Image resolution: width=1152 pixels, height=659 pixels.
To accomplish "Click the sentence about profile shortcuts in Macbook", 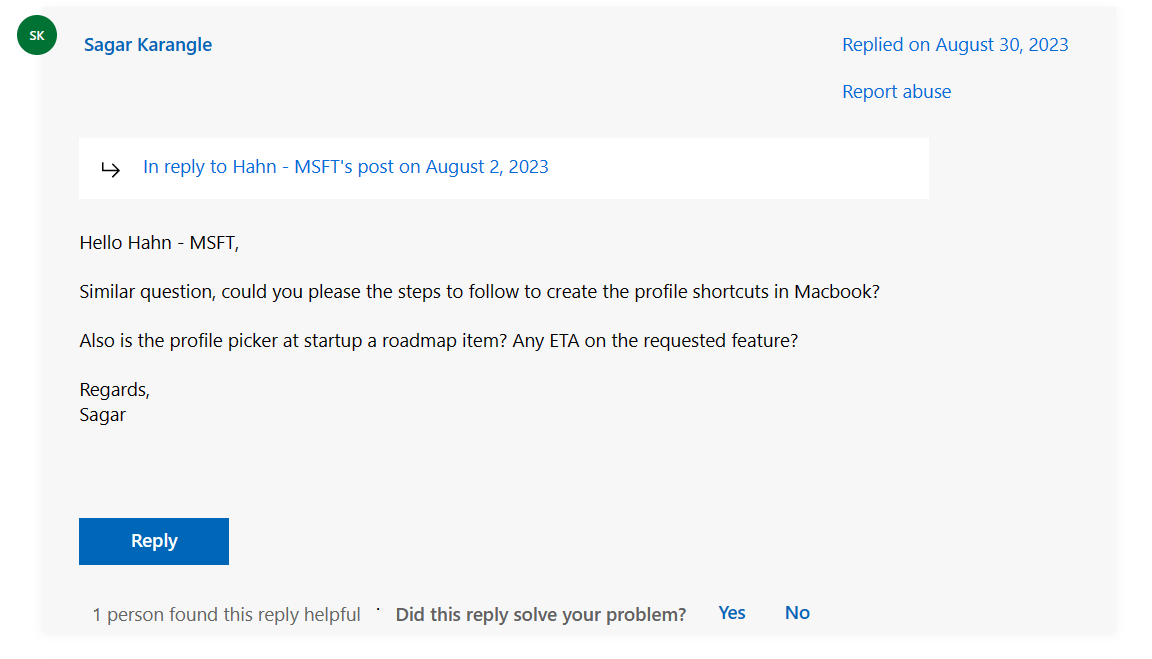I will [x=478, y=292].
